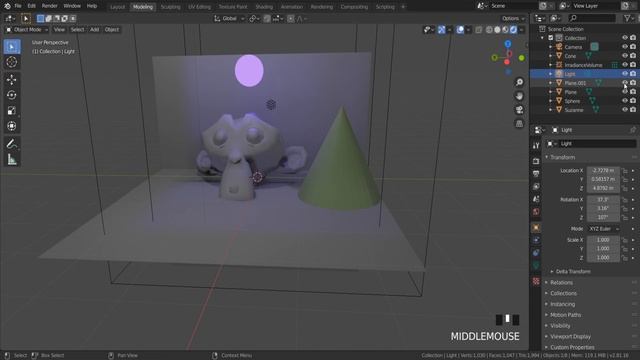Open Tool properties tab with wrench icon
640x360 pixels.
(x=536, y=145)
